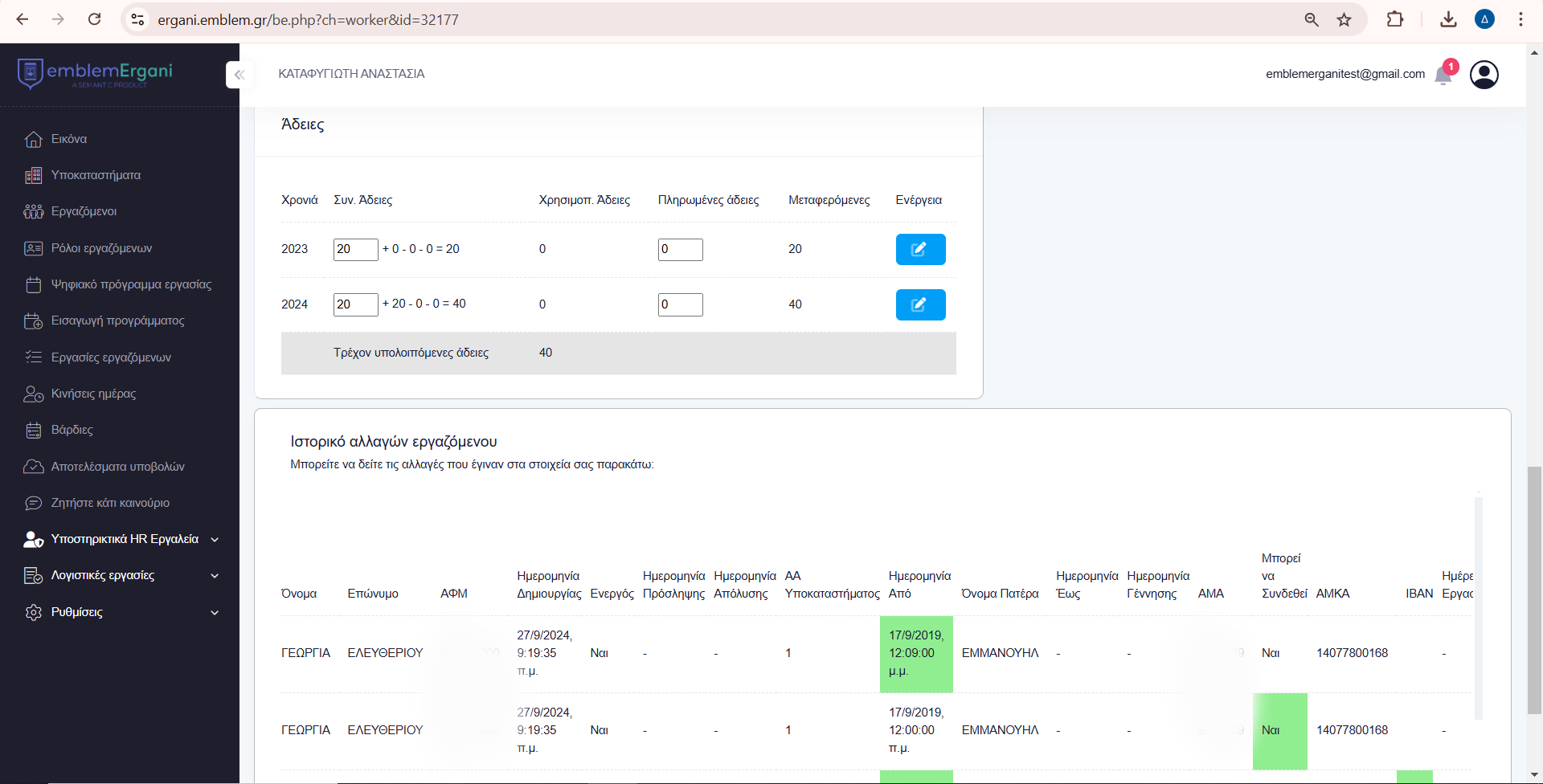
Task: Open browser extensions puzzle icon
Action: (1395, 19)
